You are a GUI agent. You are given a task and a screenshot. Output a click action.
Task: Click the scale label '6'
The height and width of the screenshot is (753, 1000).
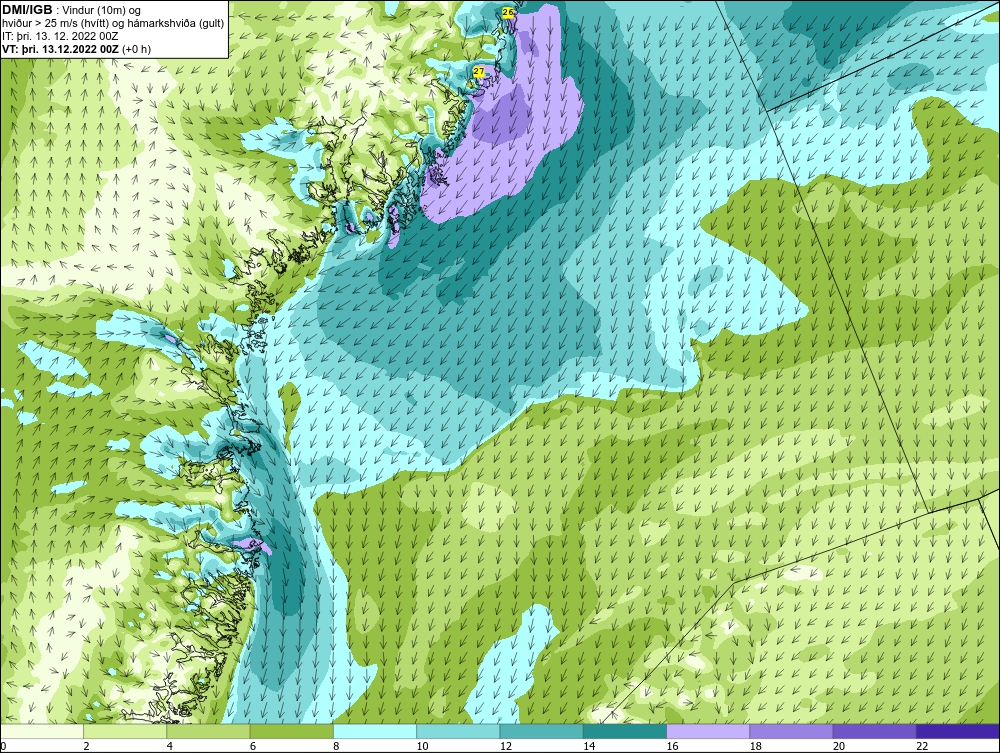tap(253, 746)
